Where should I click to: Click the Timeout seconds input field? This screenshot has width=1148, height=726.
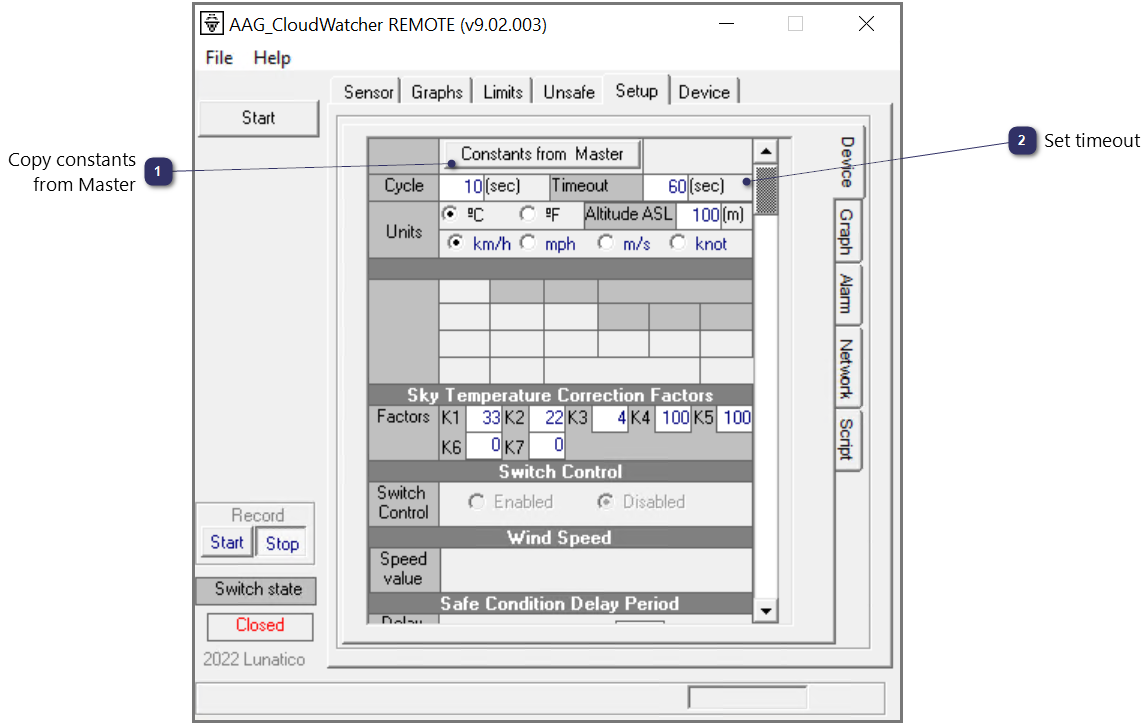(666, 186)
